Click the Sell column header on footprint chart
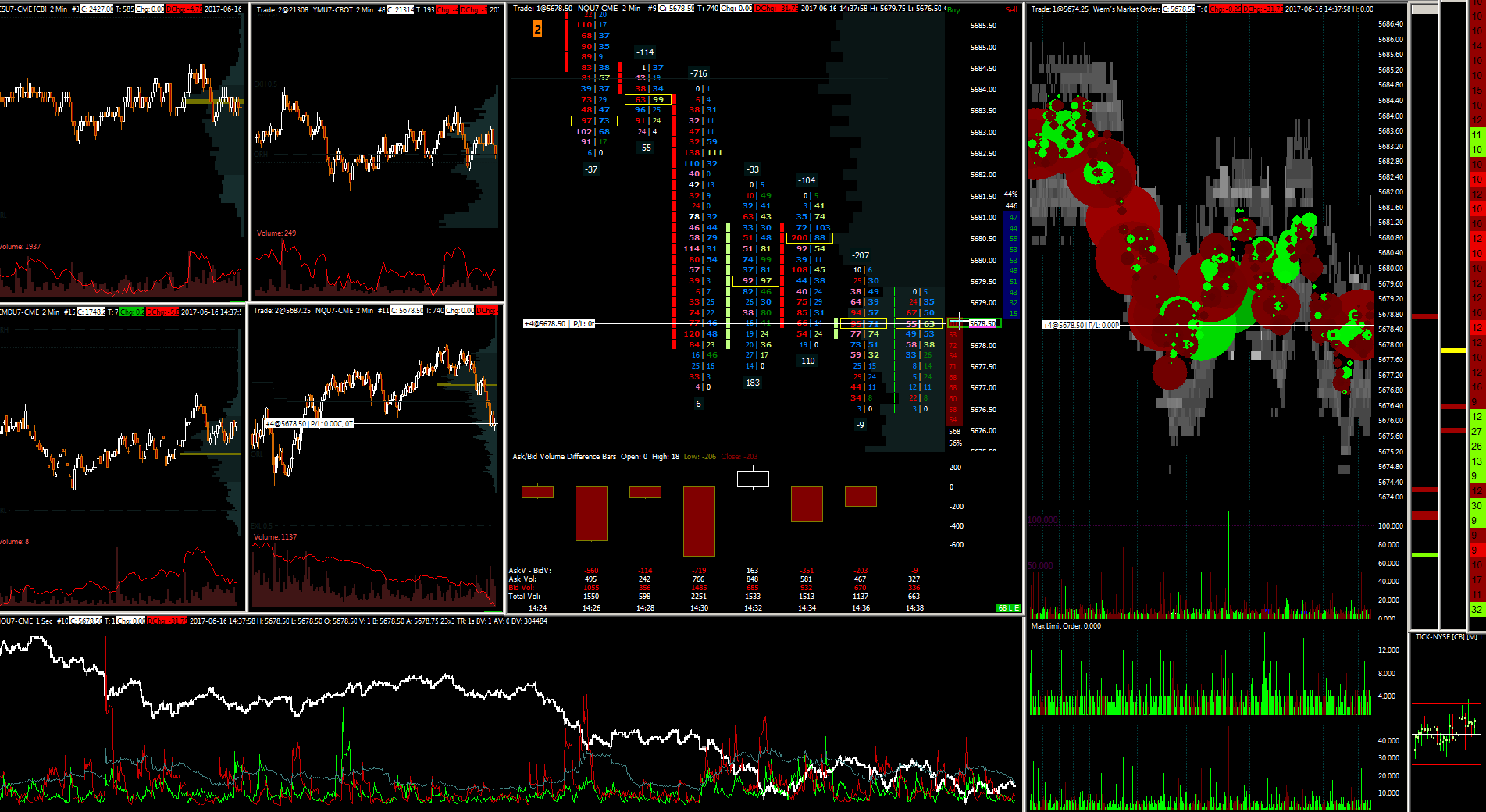This screenshot has height=812, width=1486. click(1011, 10)
